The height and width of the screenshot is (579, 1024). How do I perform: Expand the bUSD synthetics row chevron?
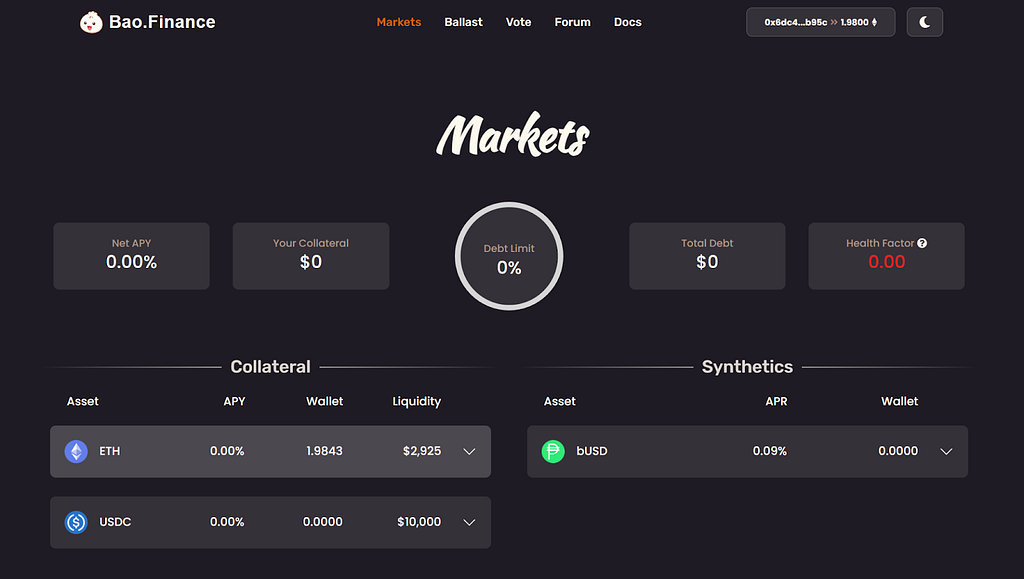(946, 451)
